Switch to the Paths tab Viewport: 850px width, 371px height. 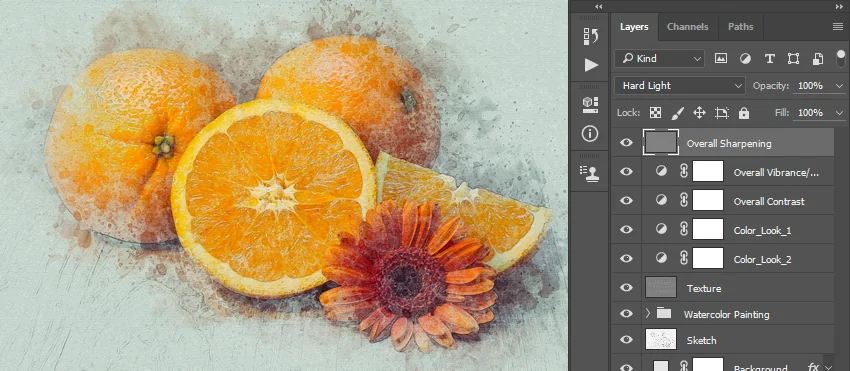(x=740, y=27)
